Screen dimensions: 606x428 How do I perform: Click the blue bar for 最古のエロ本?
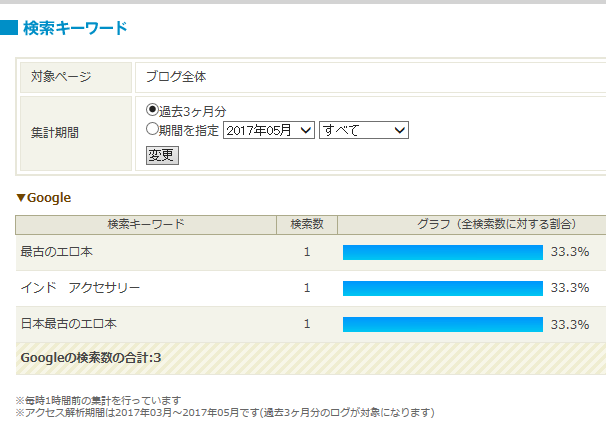coord(443,252)
